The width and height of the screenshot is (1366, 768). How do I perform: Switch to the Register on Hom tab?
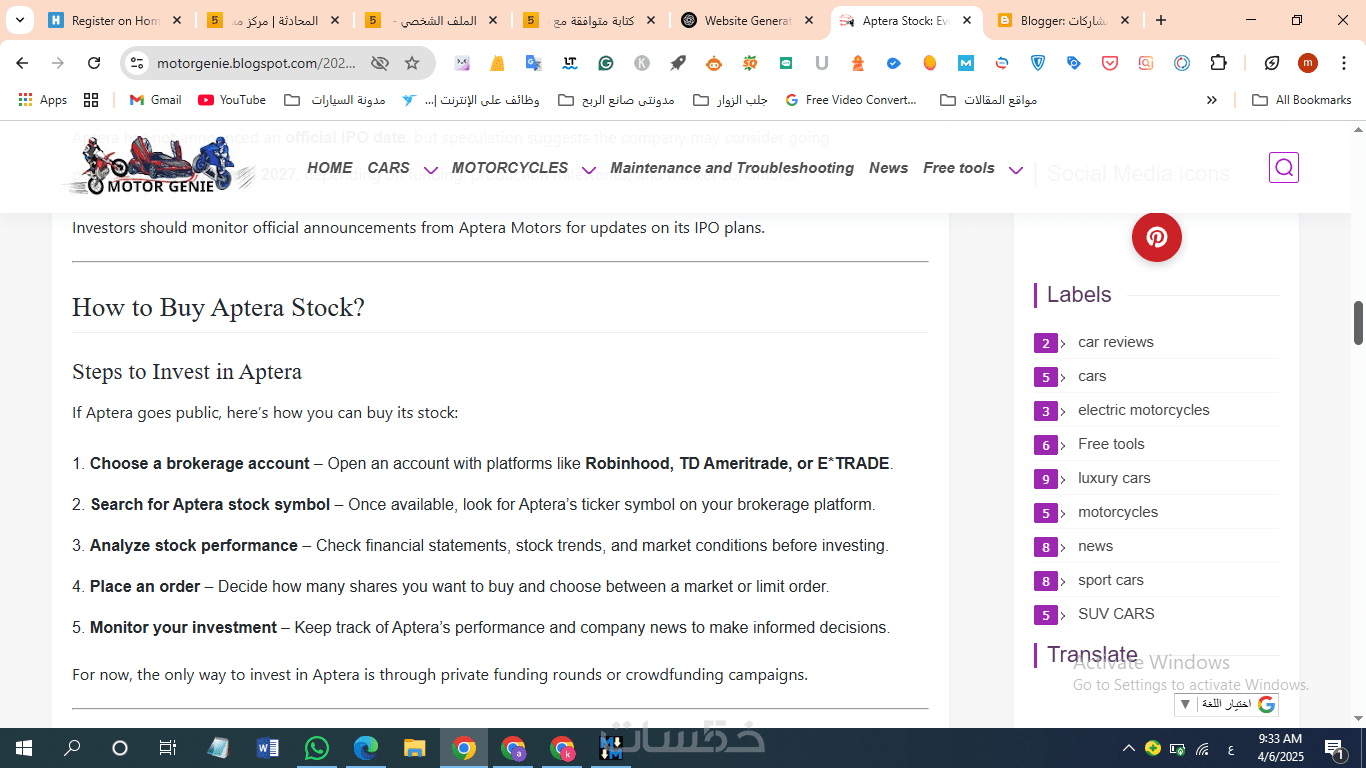pos(116,20)
